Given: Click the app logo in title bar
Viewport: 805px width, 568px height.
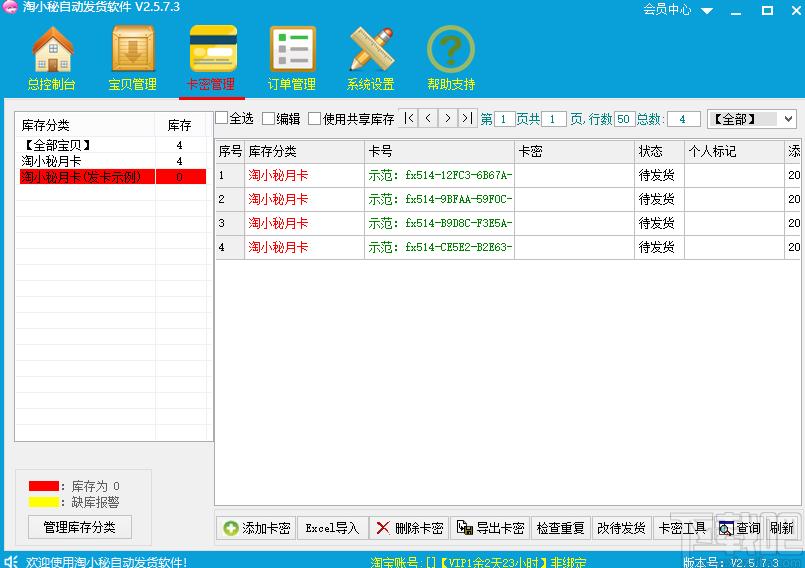Looking at the screenshot, I should [x=10, y=7].
